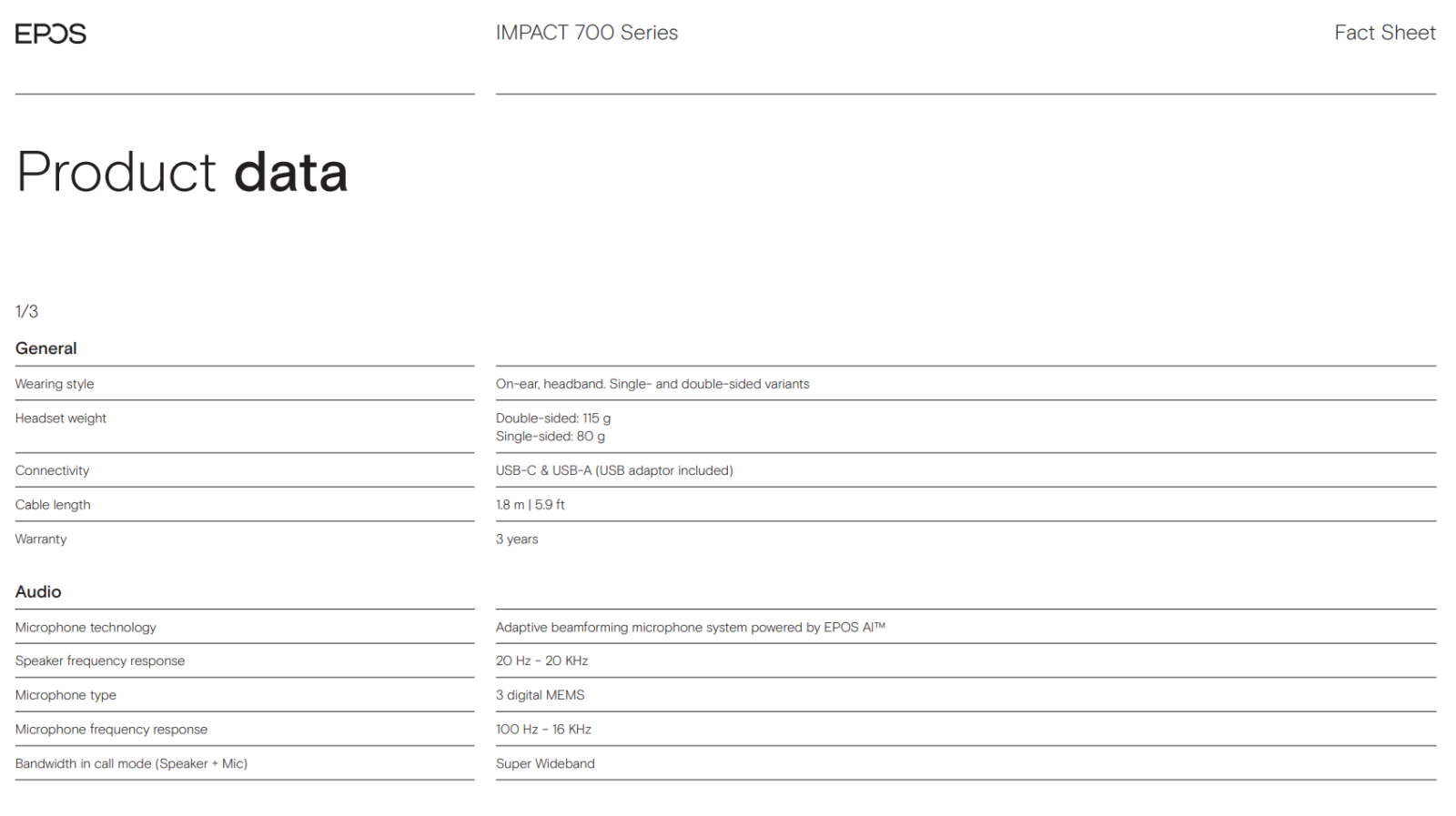Click 'On-ear, headband. Single- and double-sided variants'
The image size is (1456, 816).
click(x=652, y=384)
